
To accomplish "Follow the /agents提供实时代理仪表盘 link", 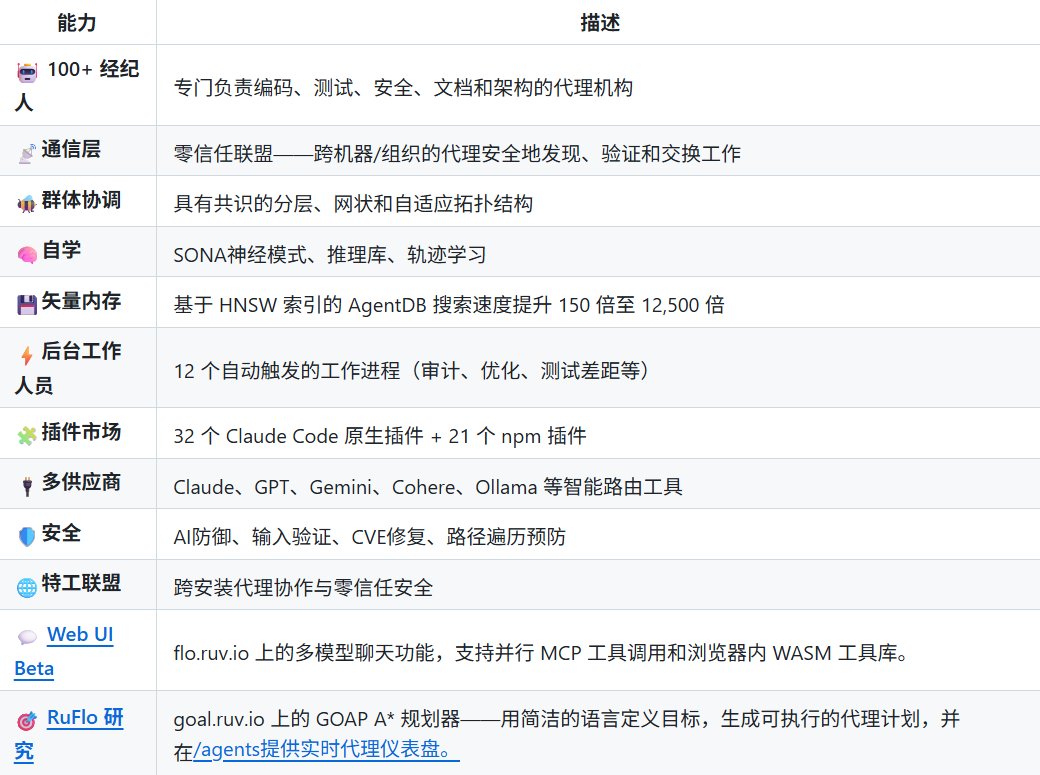I will [326, 750].
